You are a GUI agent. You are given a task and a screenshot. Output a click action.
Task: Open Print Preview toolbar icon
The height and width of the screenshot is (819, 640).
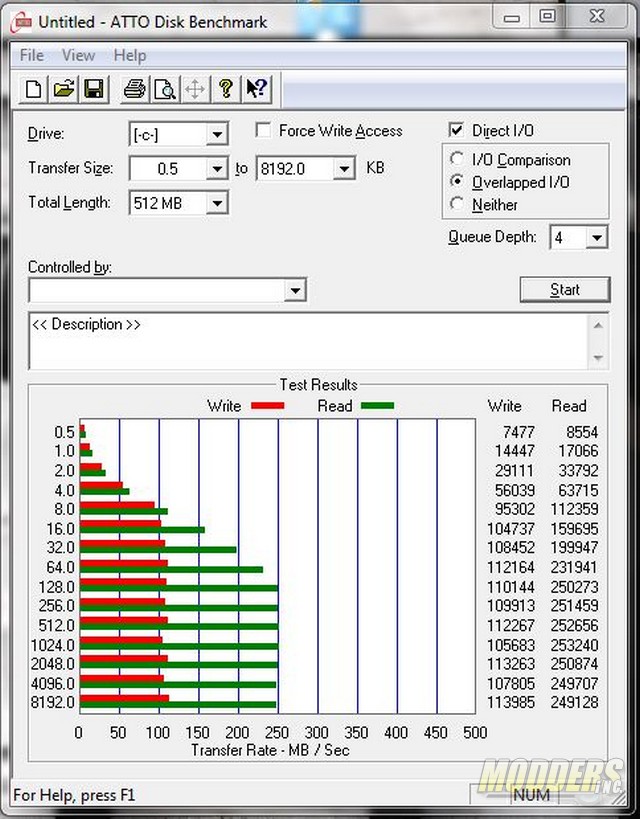(165, 89)
